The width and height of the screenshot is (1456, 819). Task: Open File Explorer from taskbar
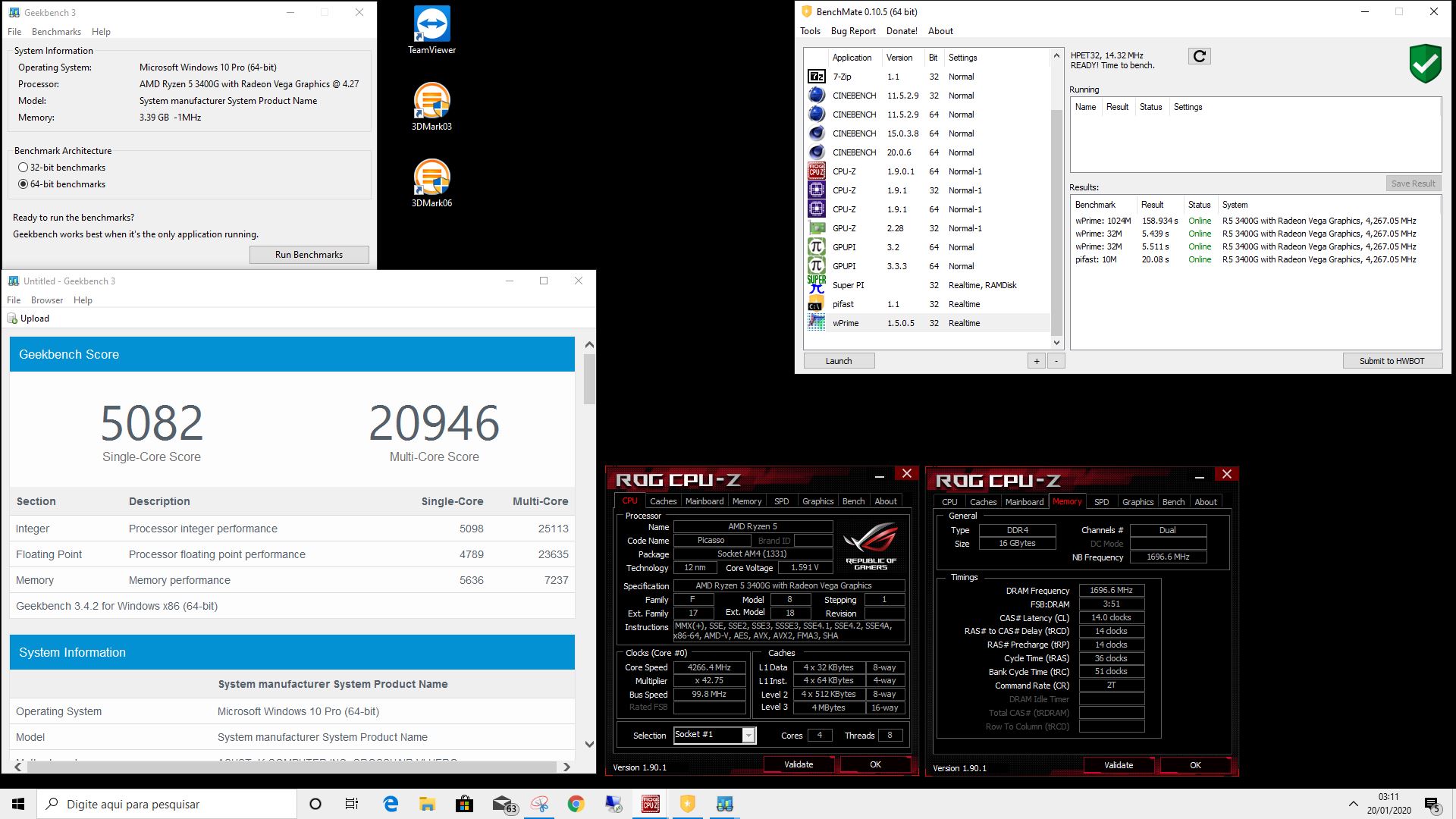(427, 804)
